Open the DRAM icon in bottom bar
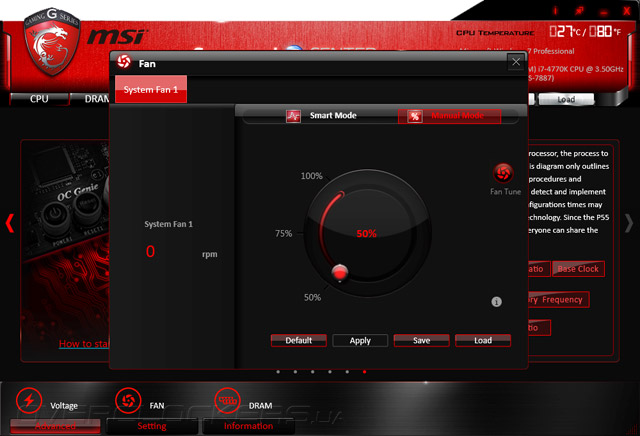Image resolution: width=640 pixels, height=436 pixels. tap(227, 400)
